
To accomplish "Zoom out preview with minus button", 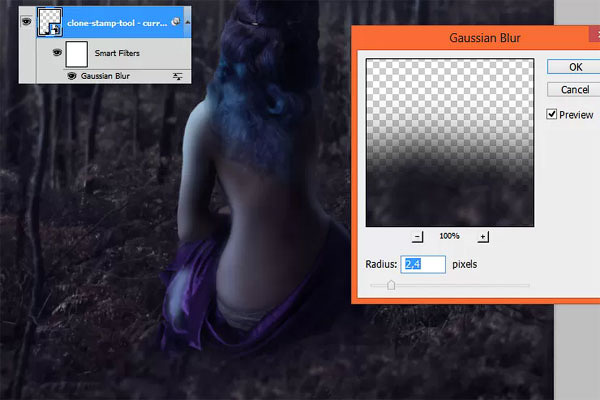I will 418,237.
